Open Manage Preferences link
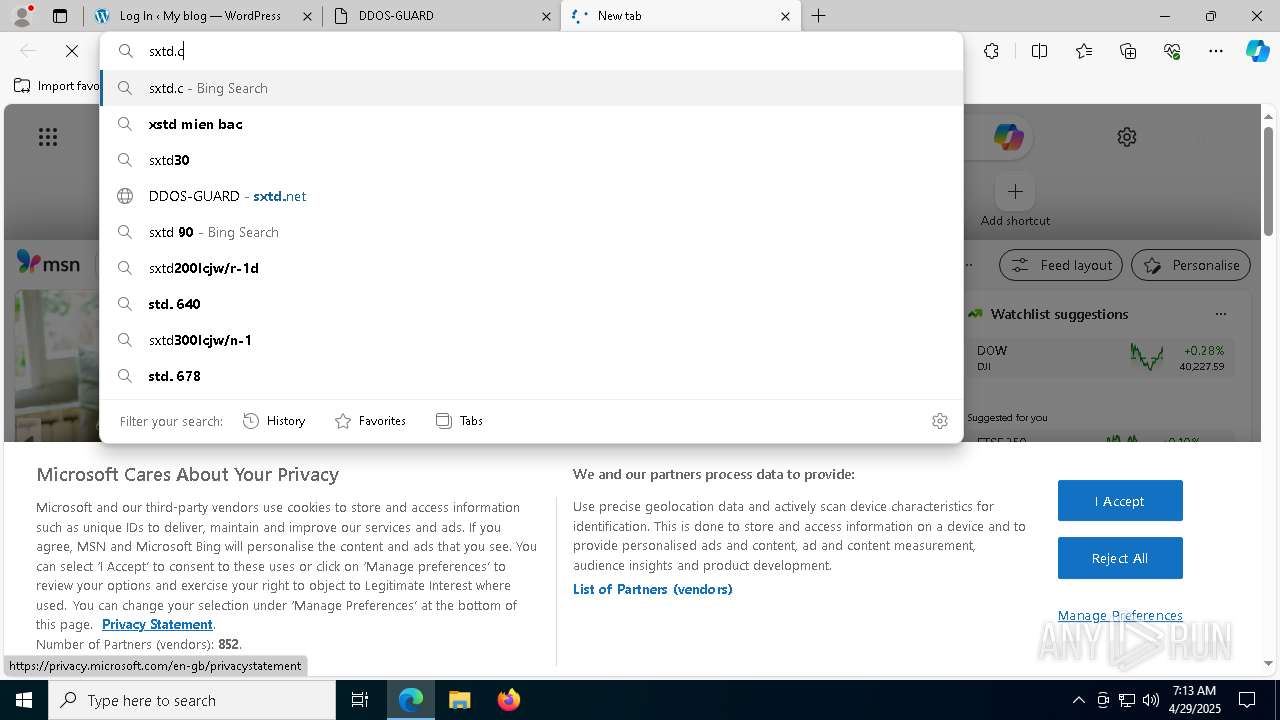This screenshot has width=1280, height=720. pos(1120,615)
